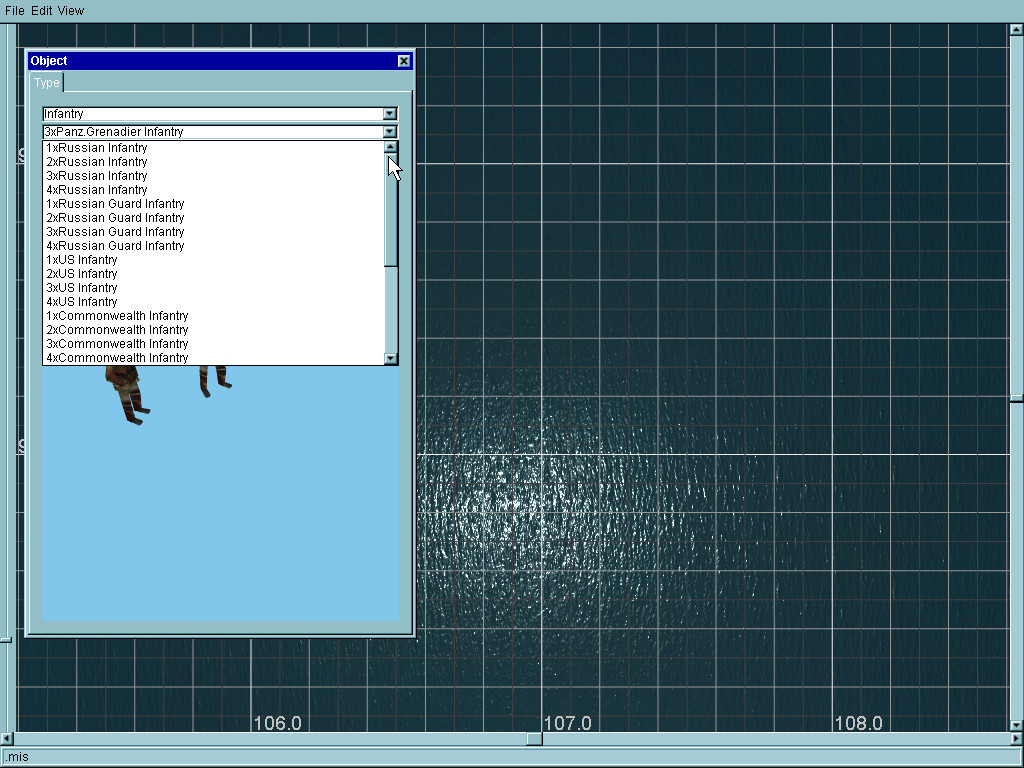Click map vertical scrollbar up arrow
The image size is (1024, 768).
1016,29
